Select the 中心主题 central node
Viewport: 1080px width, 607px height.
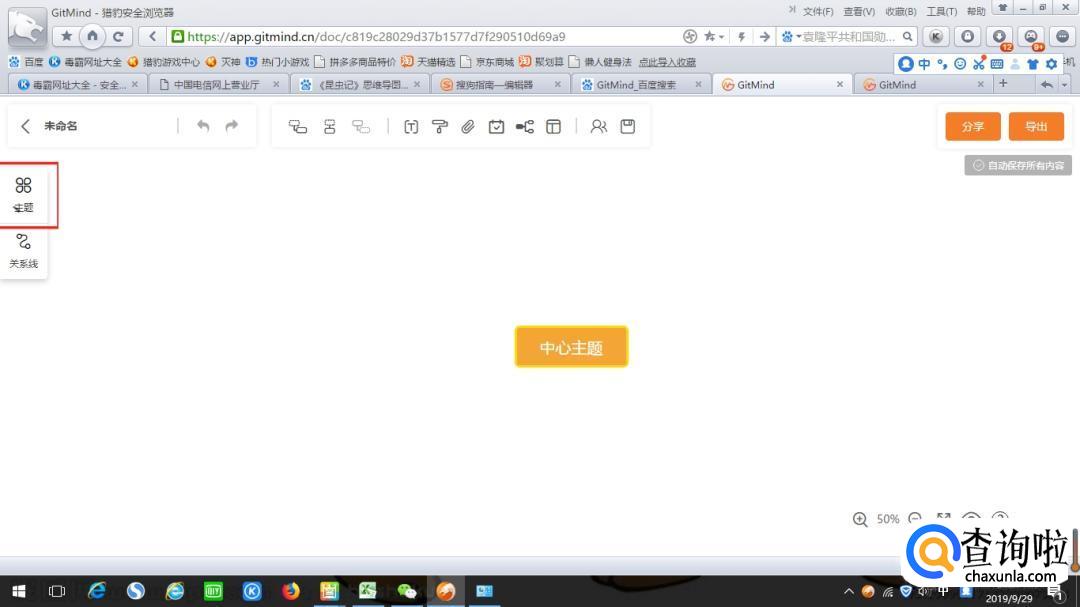tap(571, 347)
